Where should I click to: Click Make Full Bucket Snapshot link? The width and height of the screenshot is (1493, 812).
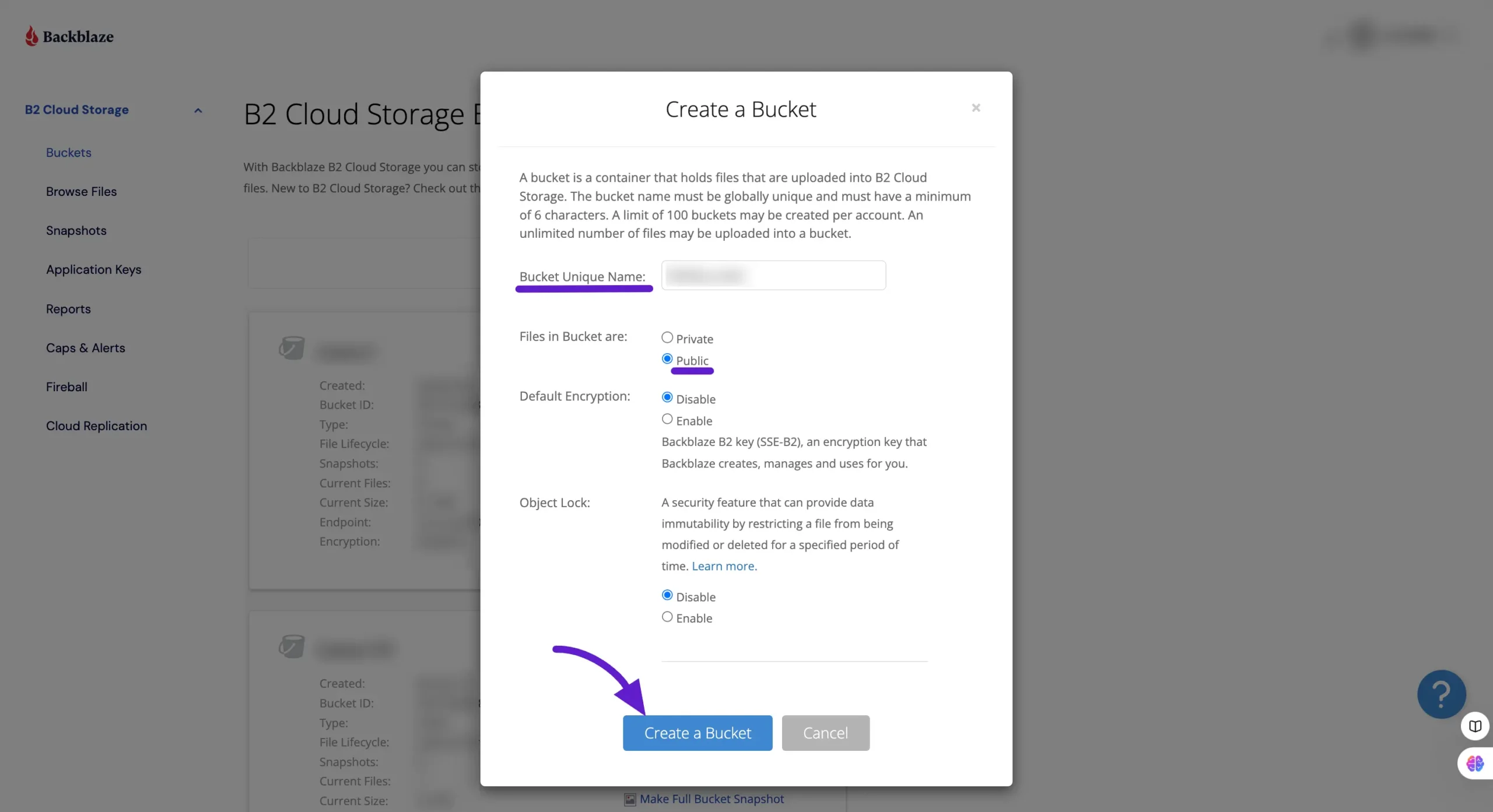(x=712, y=799)
